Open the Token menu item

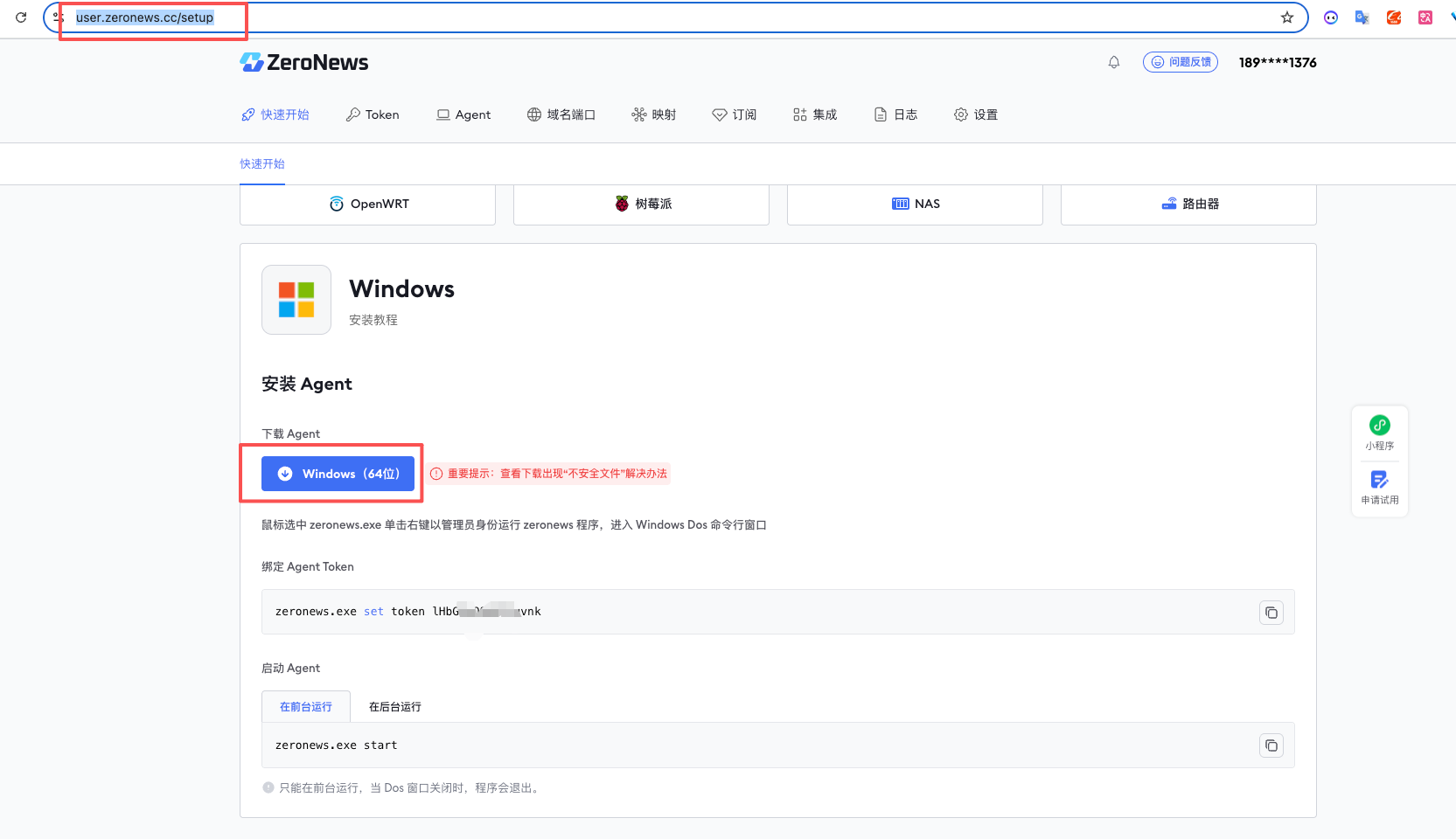pyautogui.click(x=373, y=114)
